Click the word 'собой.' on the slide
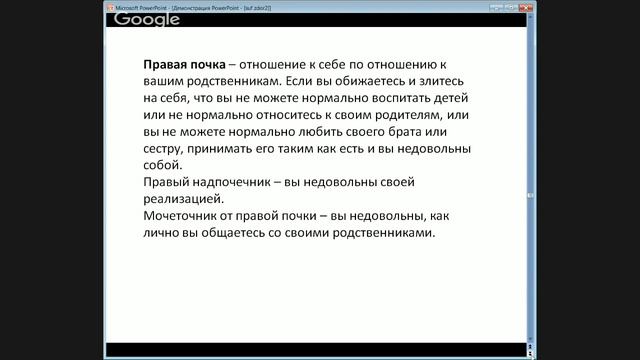The image size is (640, 360). tap(163, 165)
